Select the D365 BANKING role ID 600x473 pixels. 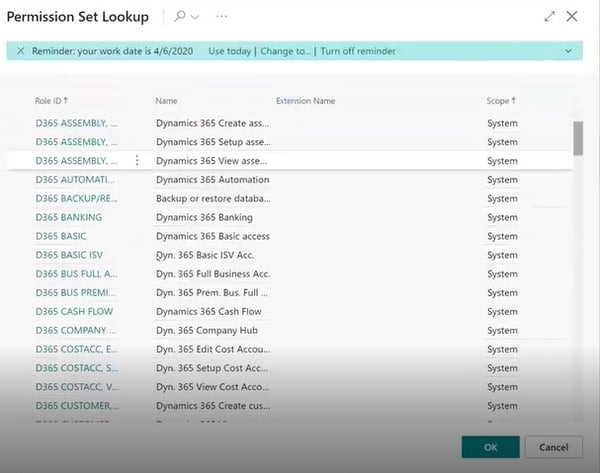point(68,217)
